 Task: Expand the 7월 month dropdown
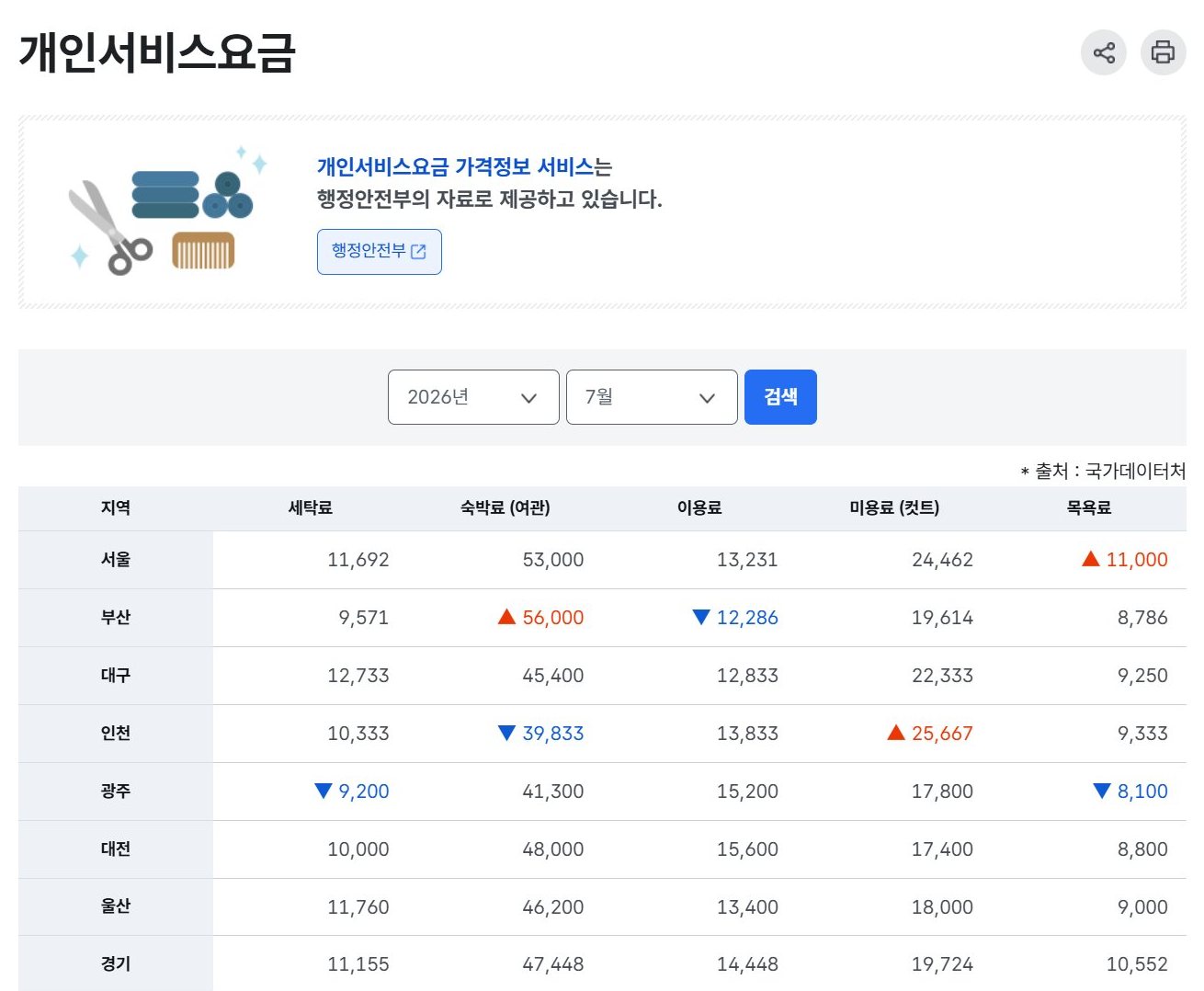pos(652,397)
